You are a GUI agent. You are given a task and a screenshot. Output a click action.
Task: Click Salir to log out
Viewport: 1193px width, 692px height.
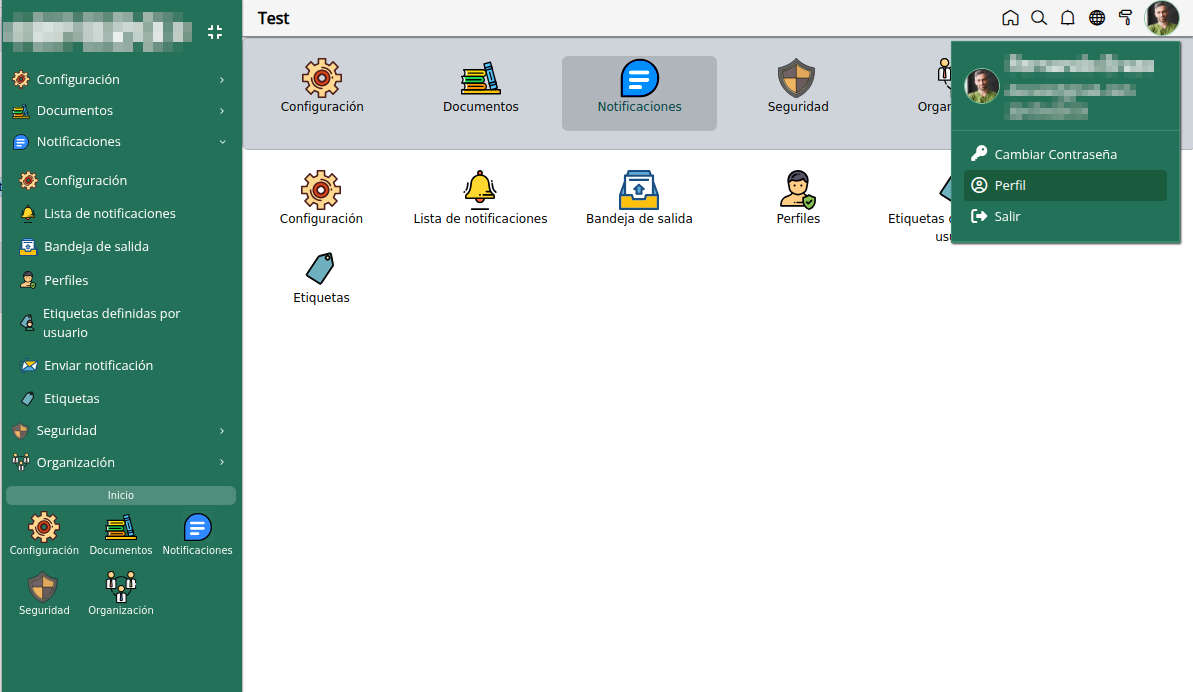click(x=1064, y=217)
